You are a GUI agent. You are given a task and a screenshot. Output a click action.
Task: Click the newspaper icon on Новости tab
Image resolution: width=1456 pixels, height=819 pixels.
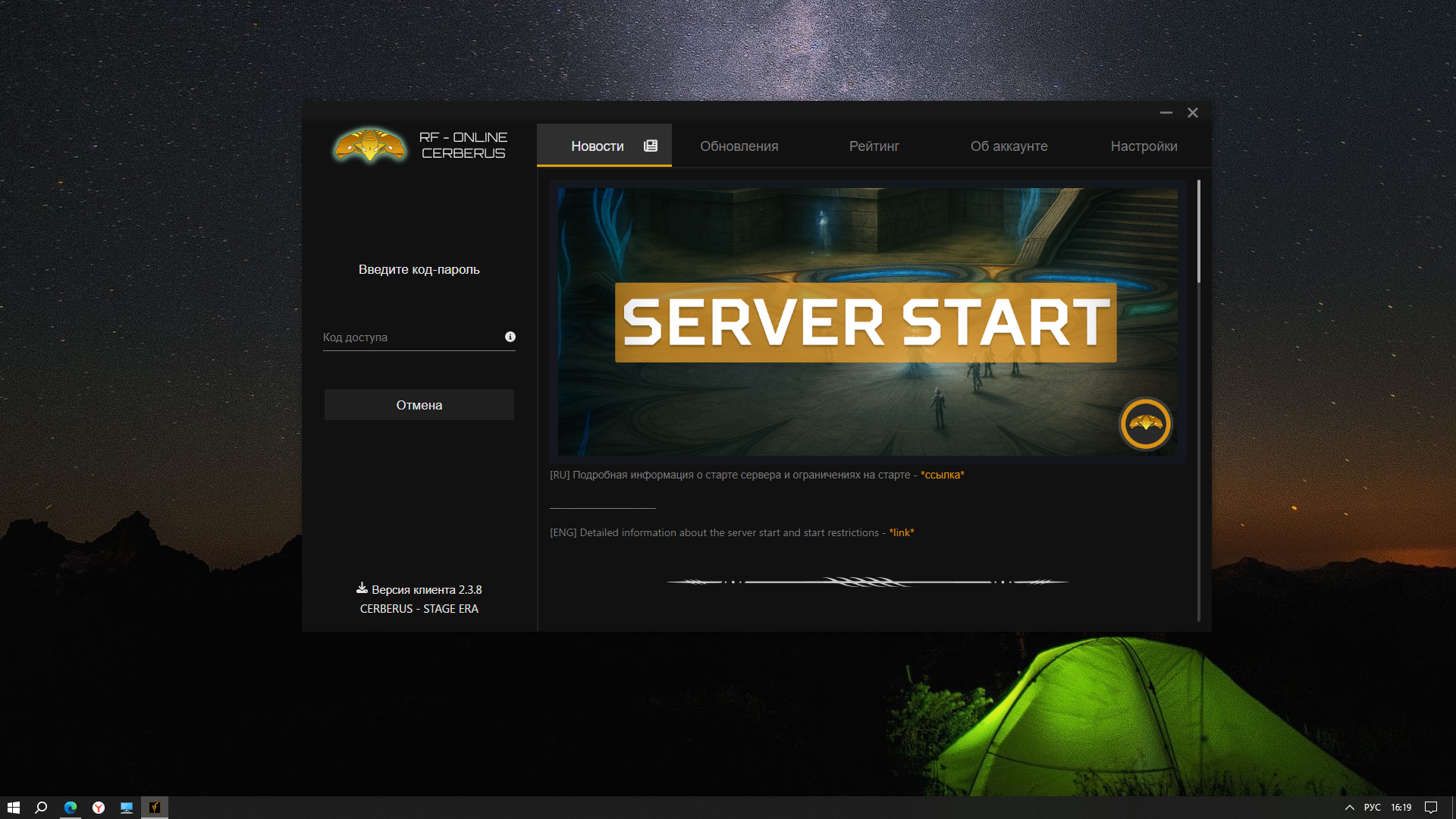(651, 146)
